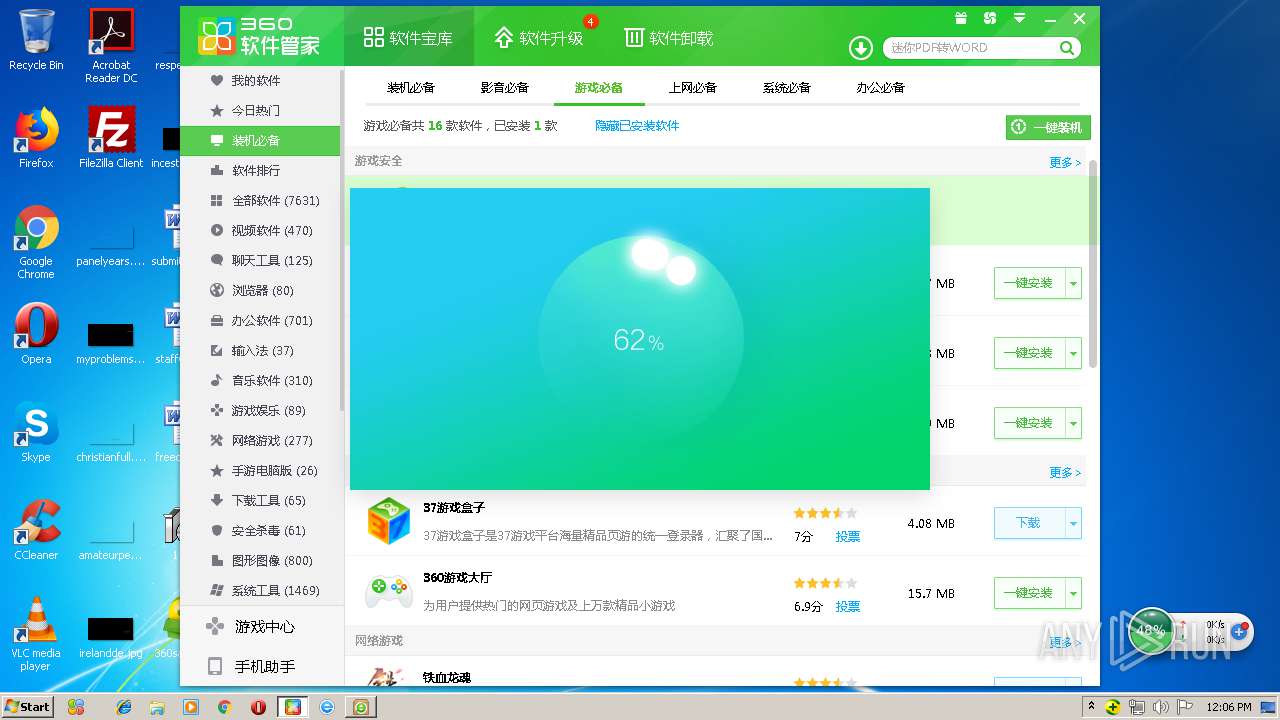The width and height of the screenshot is (1280, 720).
Task: Click the 6.9分 rating score of 360游戏大厅
Action: pos(808,607)
